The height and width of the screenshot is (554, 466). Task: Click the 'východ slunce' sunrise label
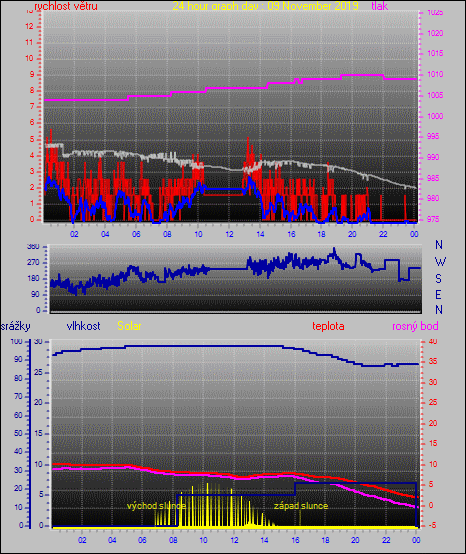click(156, 506)
